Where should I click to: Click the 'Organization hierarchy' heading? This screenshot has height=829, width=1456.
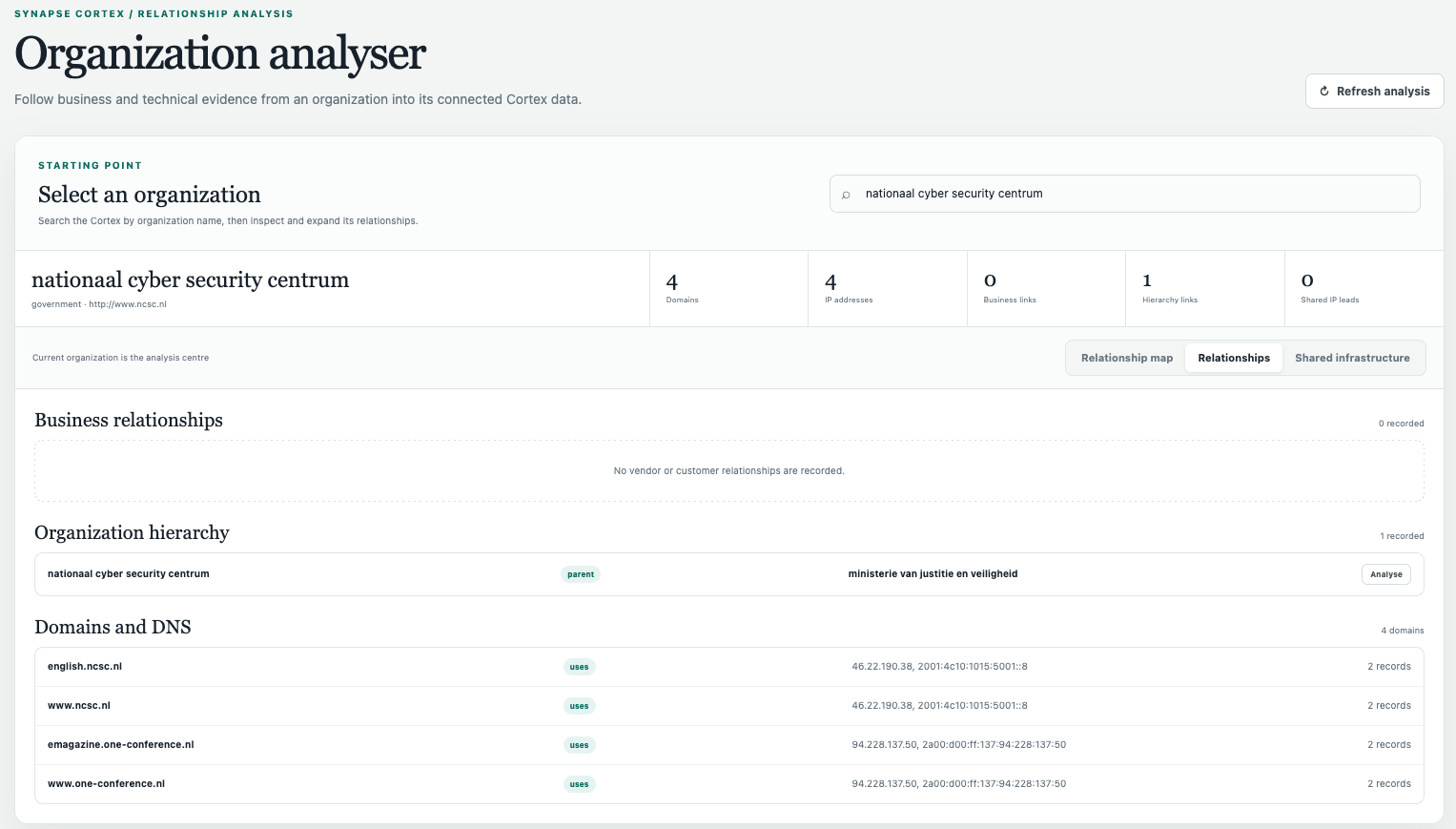click(132, 532)
